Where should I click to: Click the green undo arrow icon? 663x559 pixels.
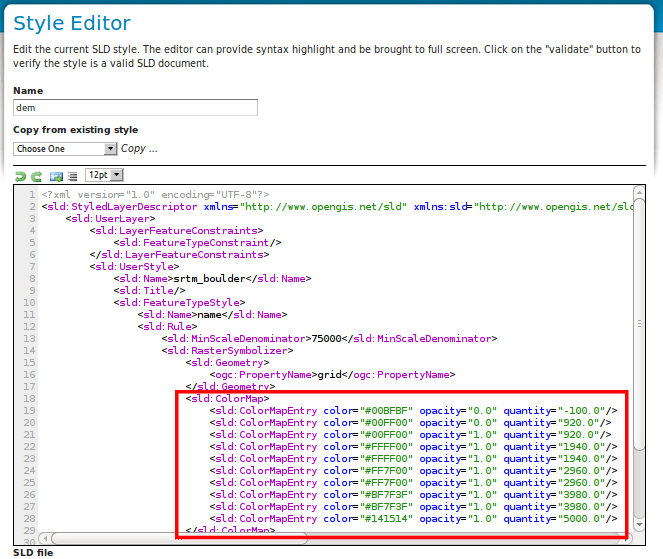[x=20, y=176]
